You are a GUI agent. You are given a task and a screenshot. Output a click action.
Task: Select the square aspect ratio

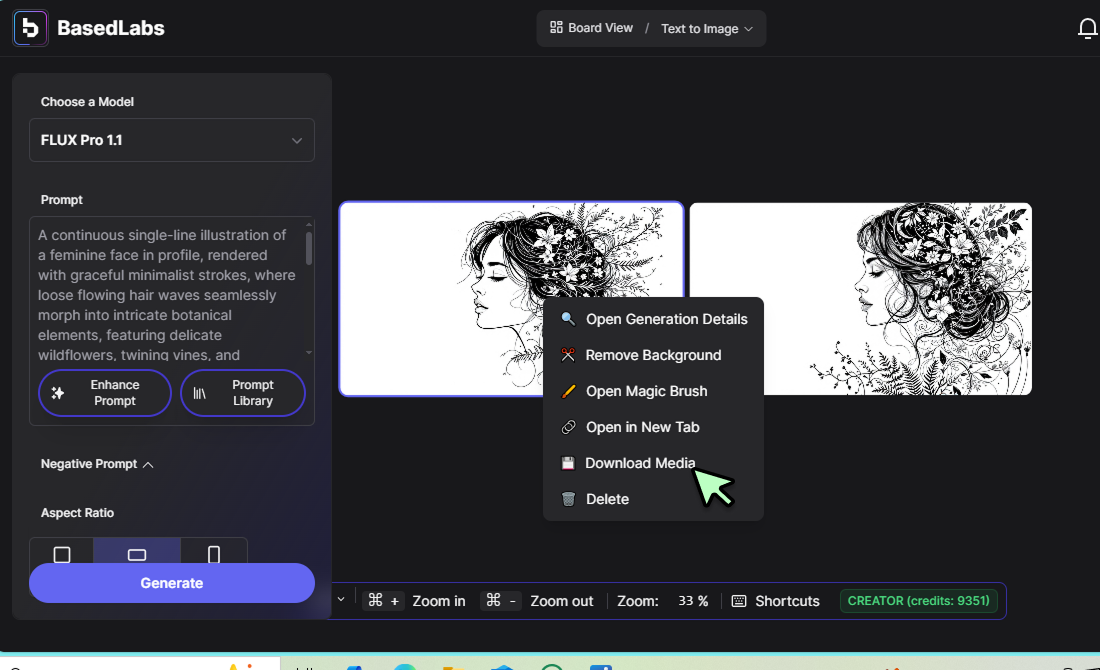(62, 554)
